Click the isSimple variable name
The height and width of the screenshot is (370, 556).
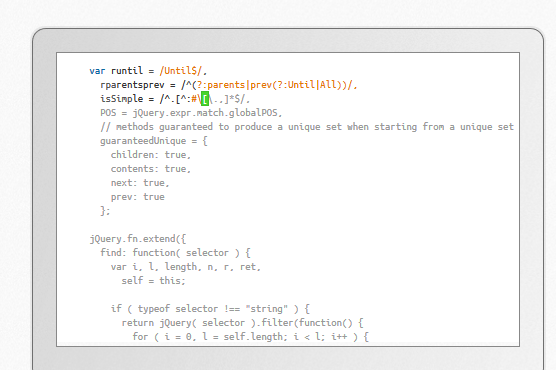[122, 99]
